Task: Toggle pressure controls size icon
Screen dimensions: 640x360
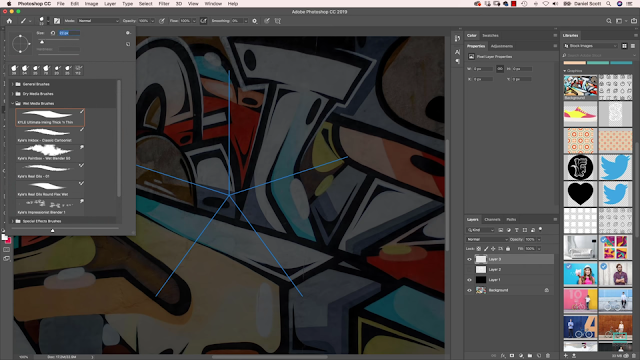Action: pyautogui.click(x=267, y=21)
